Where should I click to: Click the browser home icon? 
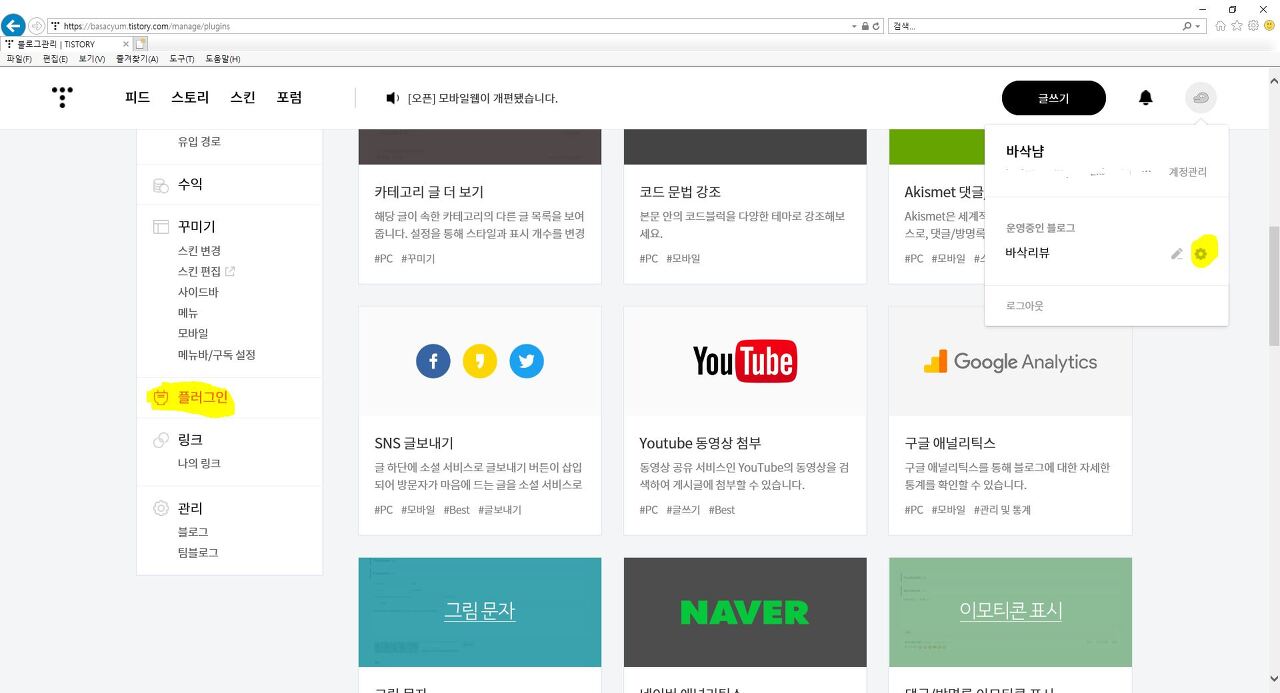click(x=1221, y=25)
